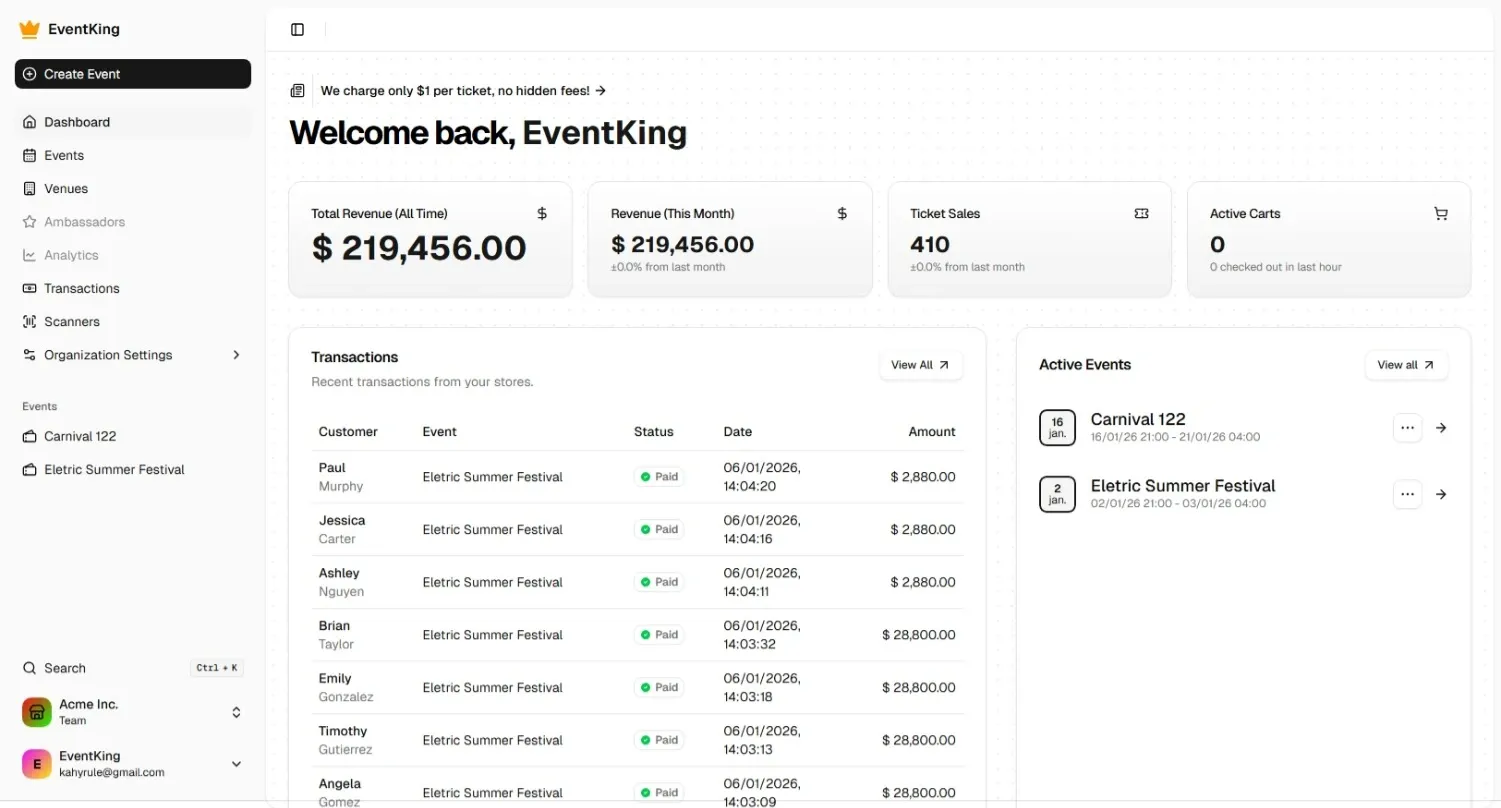Open more options for Eletric Summer Festival
1501x808 pixels.
(1407, 494)
